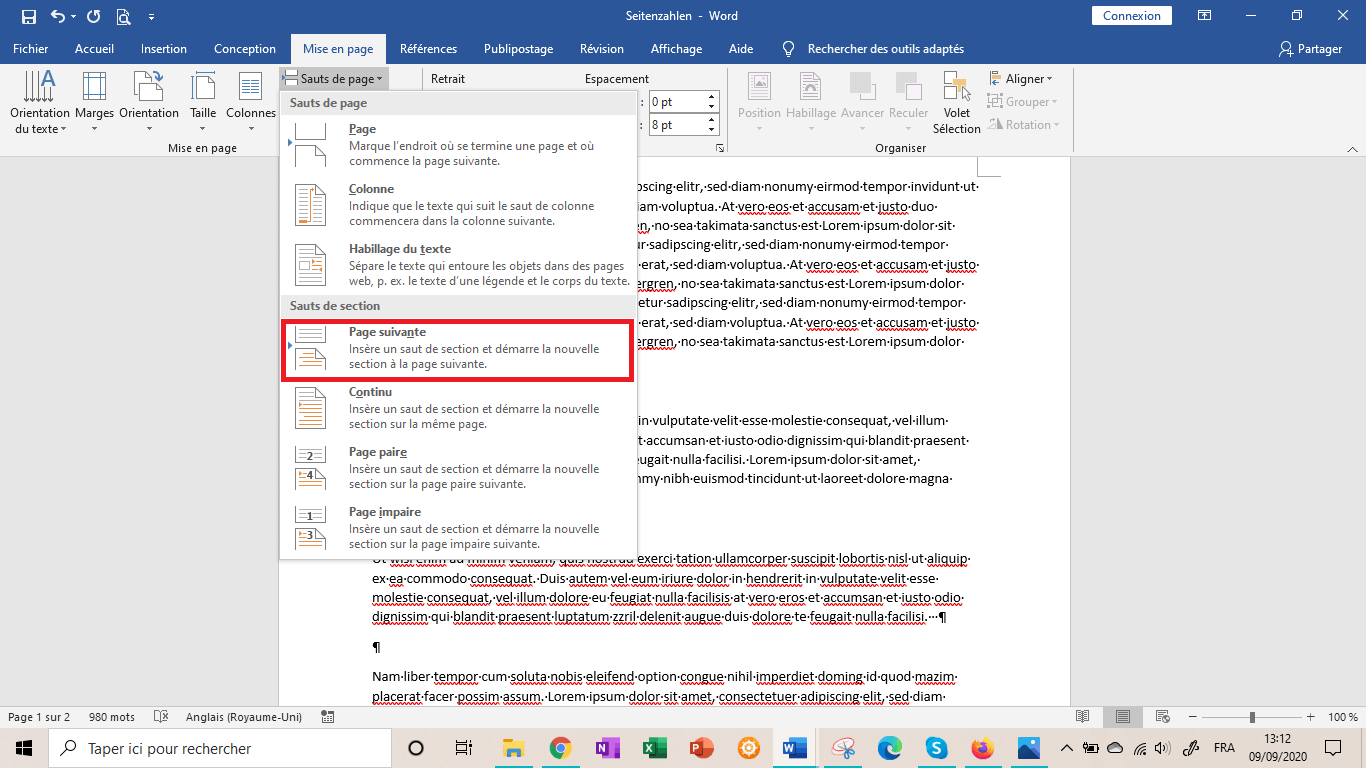Switch to the Révision tab

point(602,48)
